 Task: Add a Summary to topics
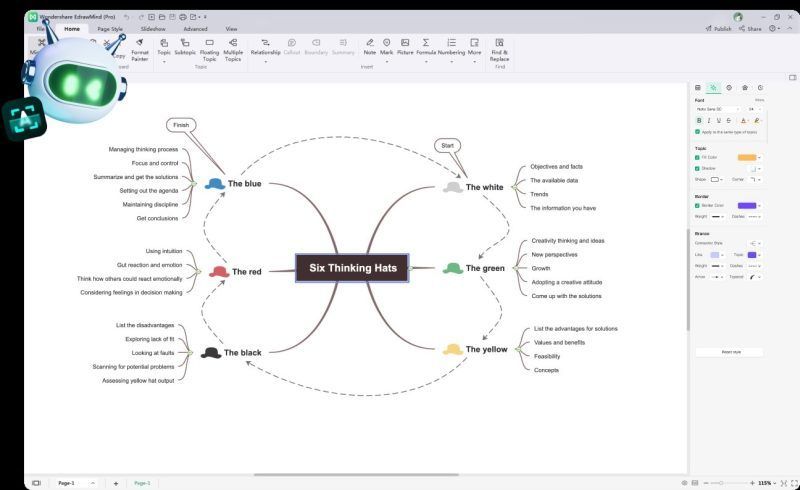pos(343,47)
